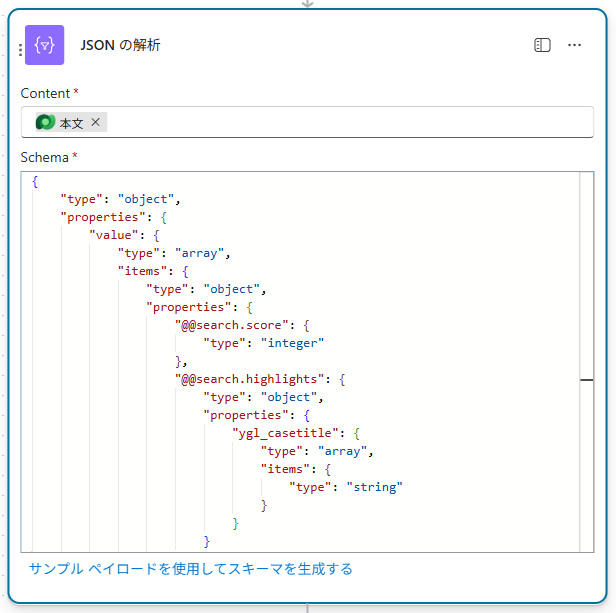The image size is (616, 613).
Task: Toggle the panel layout icon in the header
Action: 542,45
